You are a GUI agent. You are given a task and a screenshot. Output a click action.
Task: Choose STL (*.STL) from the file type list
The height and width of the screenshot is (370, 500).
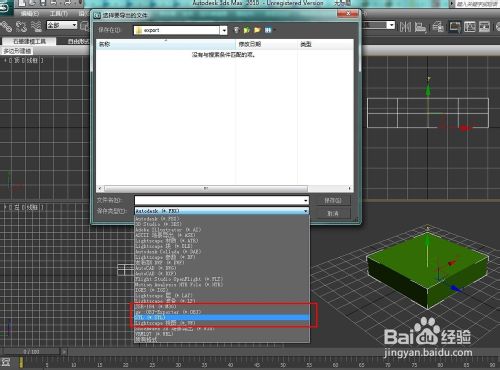222,317
